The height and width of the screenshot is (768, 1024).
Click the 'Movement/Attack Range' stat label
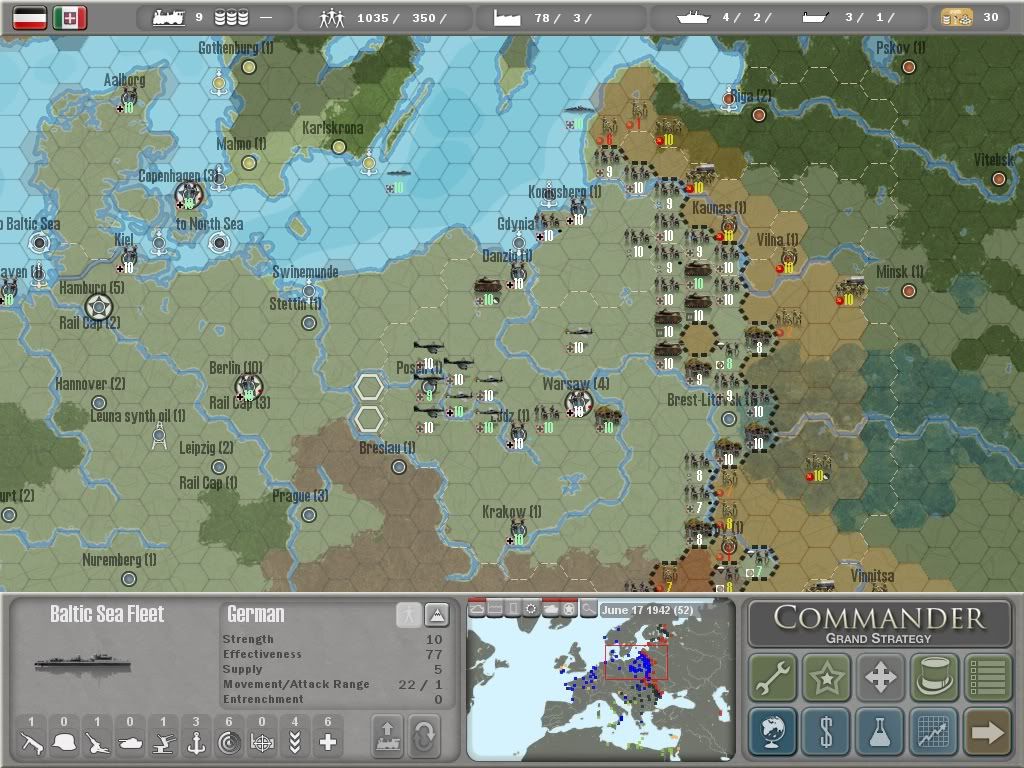pyautogui.click(x=296, y=684)
